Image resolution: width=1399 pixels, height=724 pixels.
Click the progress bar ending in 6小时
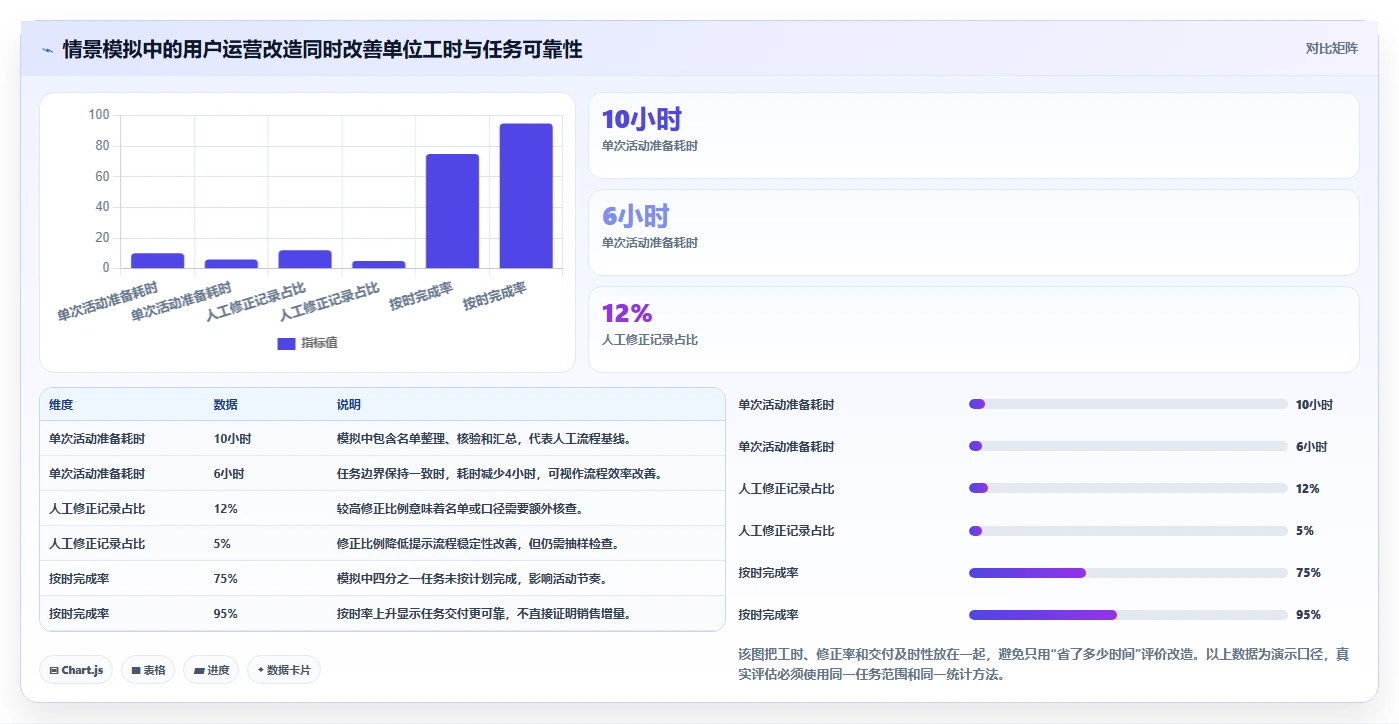coord(1128,447)
